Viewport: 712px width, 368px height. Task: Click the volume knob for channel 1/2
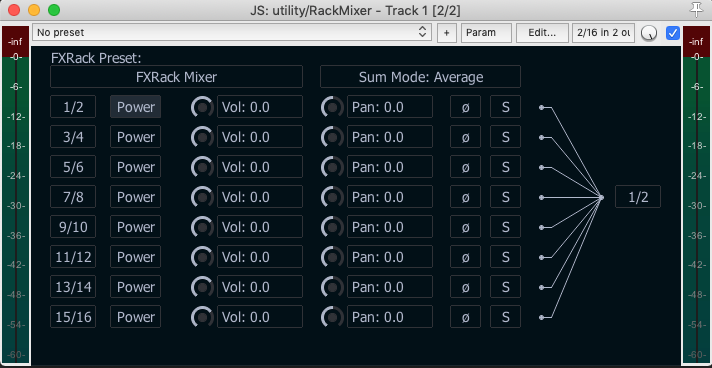[203, 107]
